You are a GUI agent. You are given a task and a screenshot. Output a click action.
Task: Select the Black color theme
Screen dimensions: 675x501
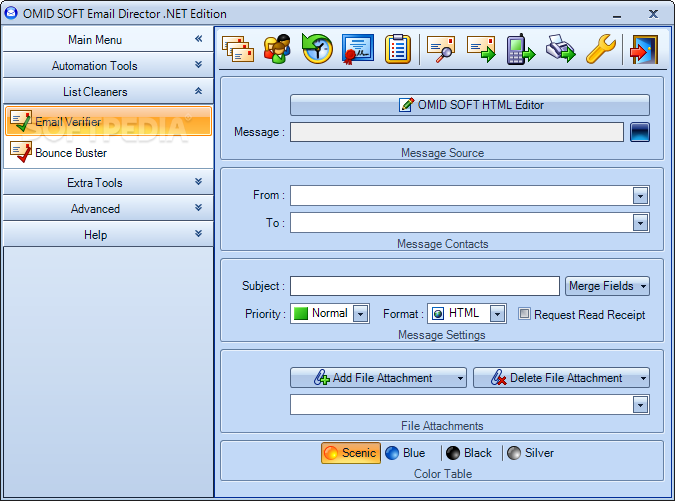[x=470, y=453]
